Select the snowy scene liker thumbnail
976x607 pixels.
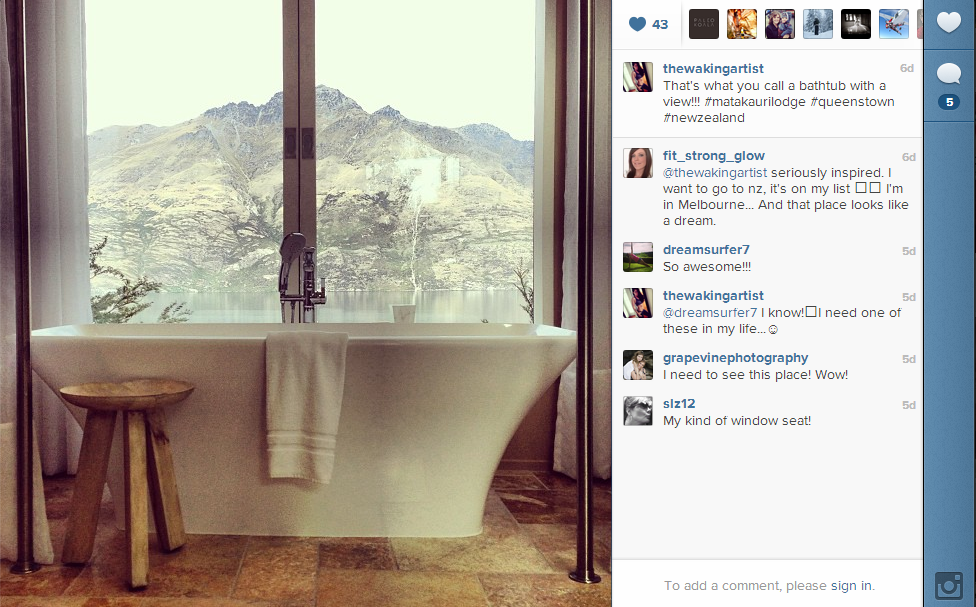tap(818, 24)
